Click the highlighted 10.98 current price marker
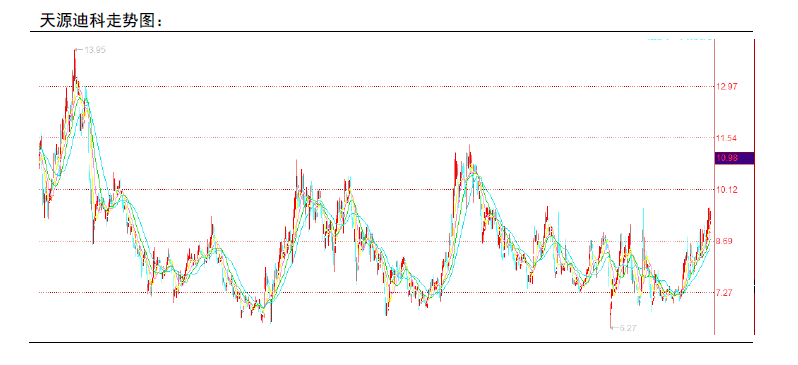 point(734,158)
